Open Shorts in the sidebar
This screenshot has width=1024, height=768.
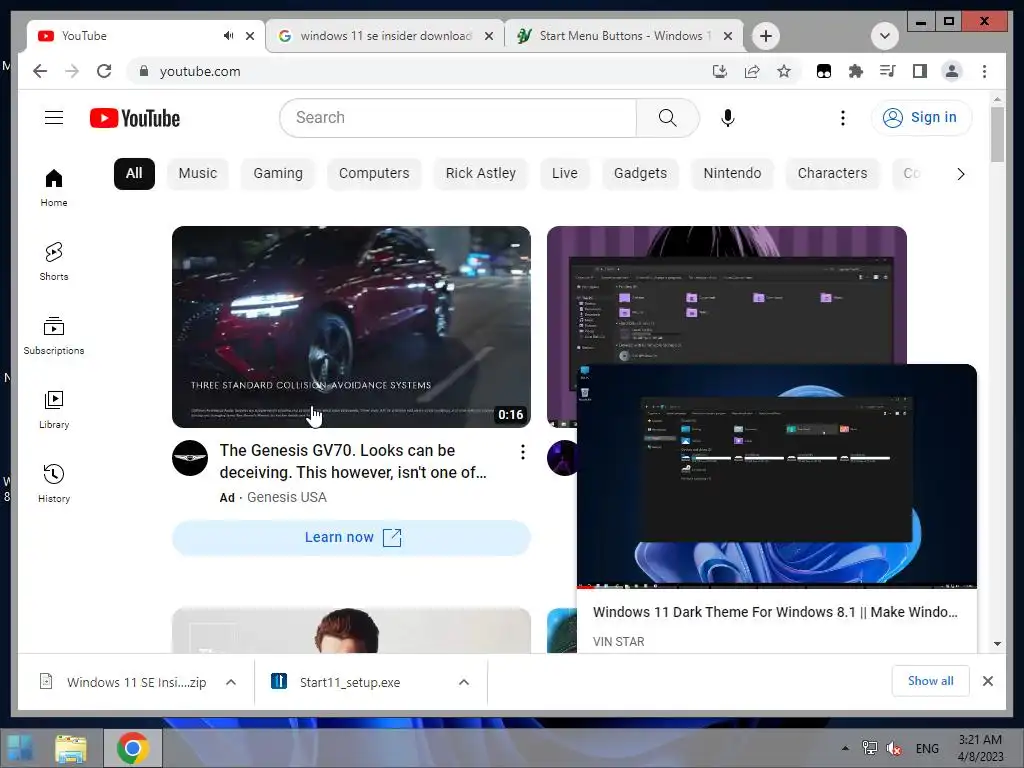pos(54,262)
